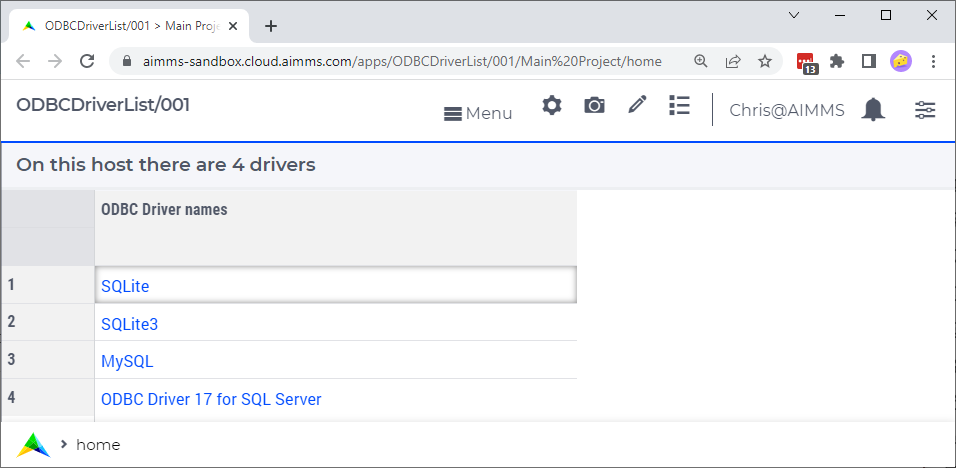Click the ODBC Driver 17 for SQL Server link

(x=211, y=399)
